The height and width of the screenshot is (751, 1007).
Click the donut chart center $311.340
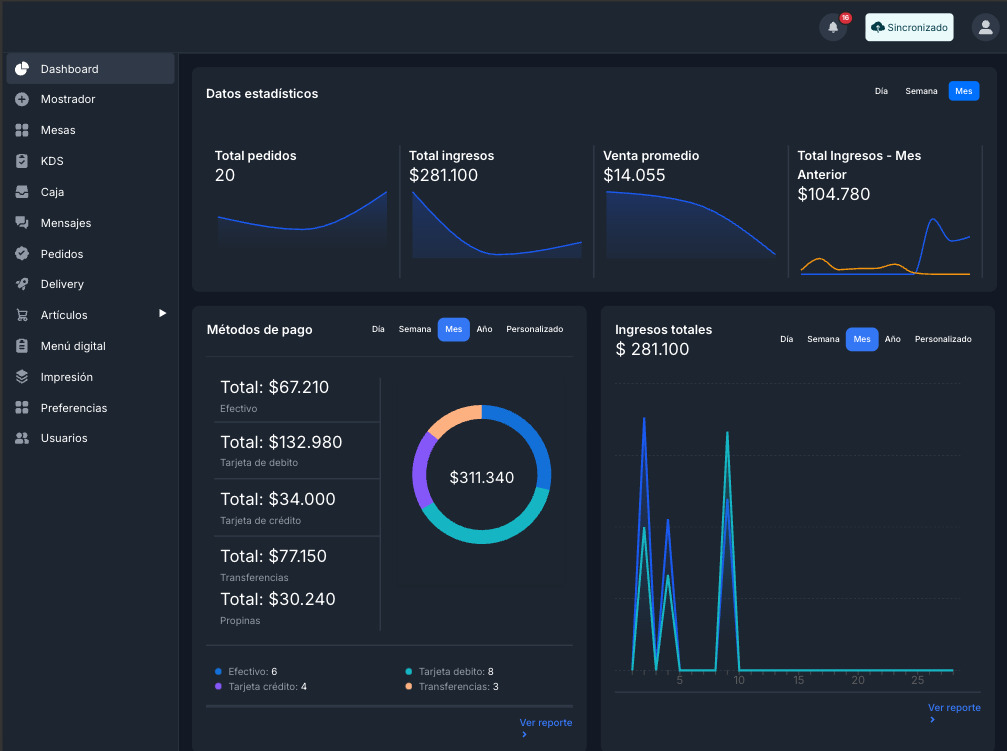click(x=482, y=477)
